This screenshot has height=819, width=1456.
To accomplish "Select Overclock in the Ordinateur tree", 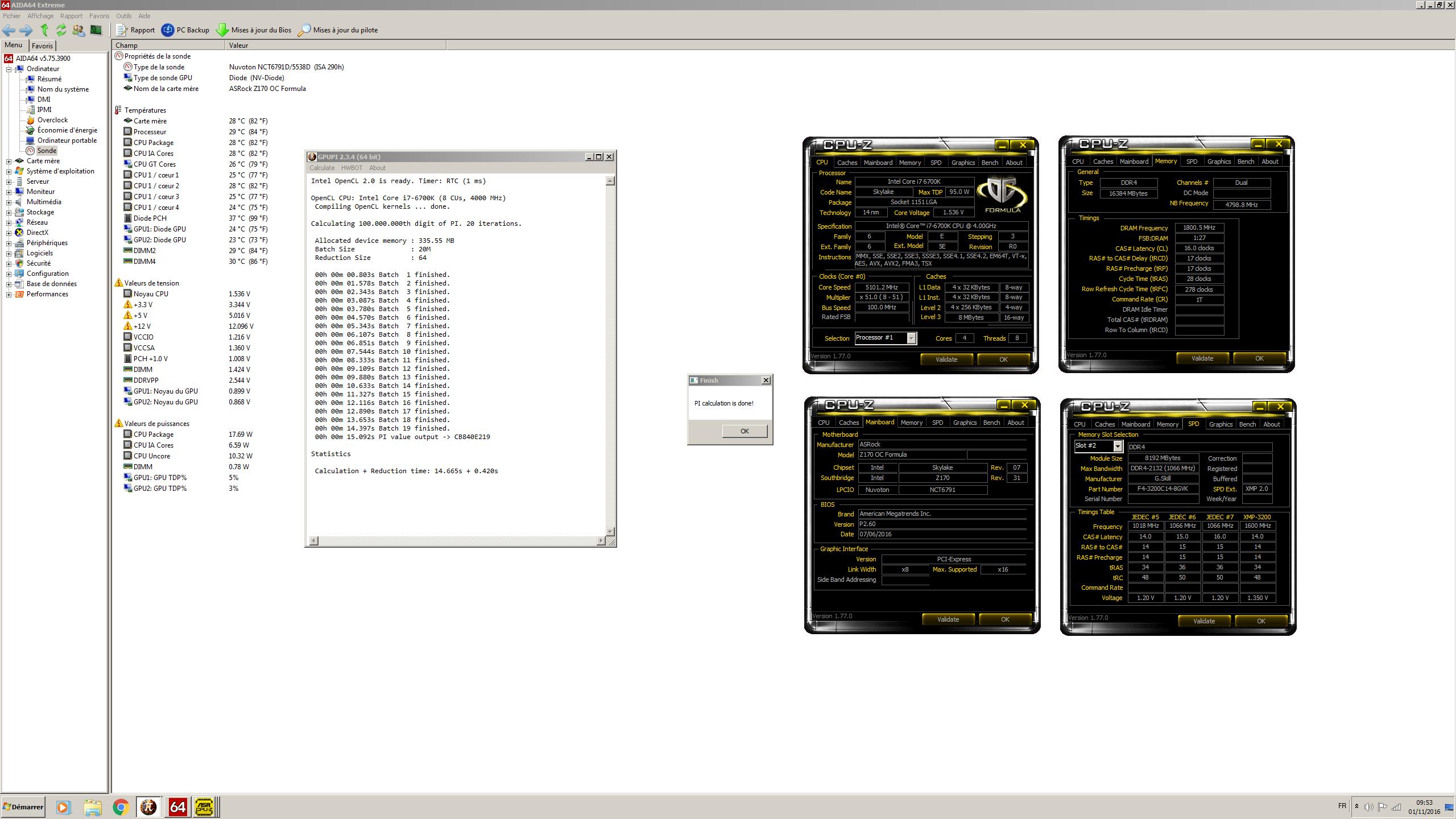I will pyautogui.click(x=52, y=120).
